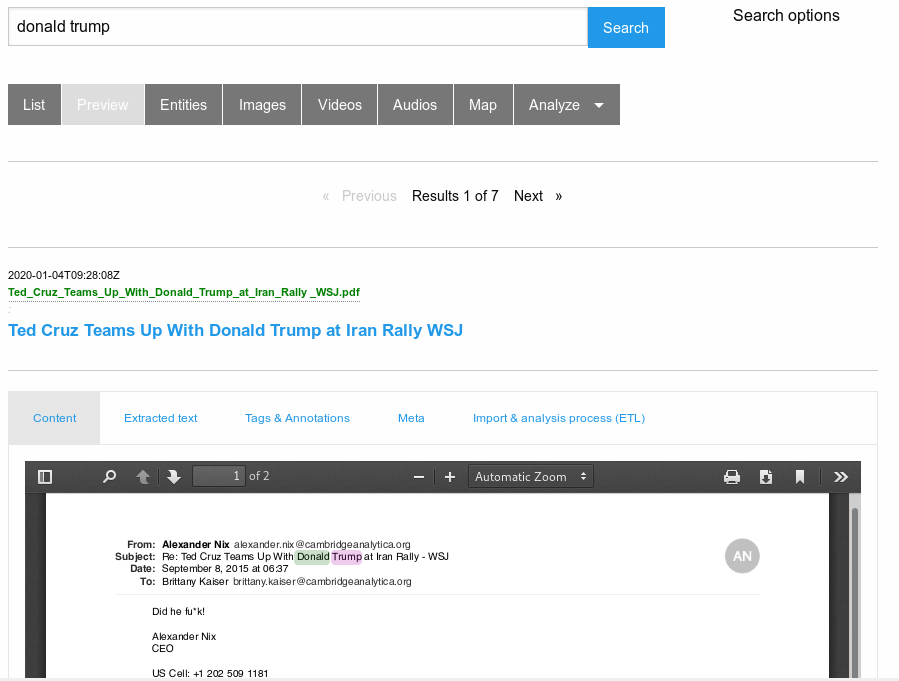The image size is (899, 681).
Task: Switch to Videos view
Action: tap(339, 104)
